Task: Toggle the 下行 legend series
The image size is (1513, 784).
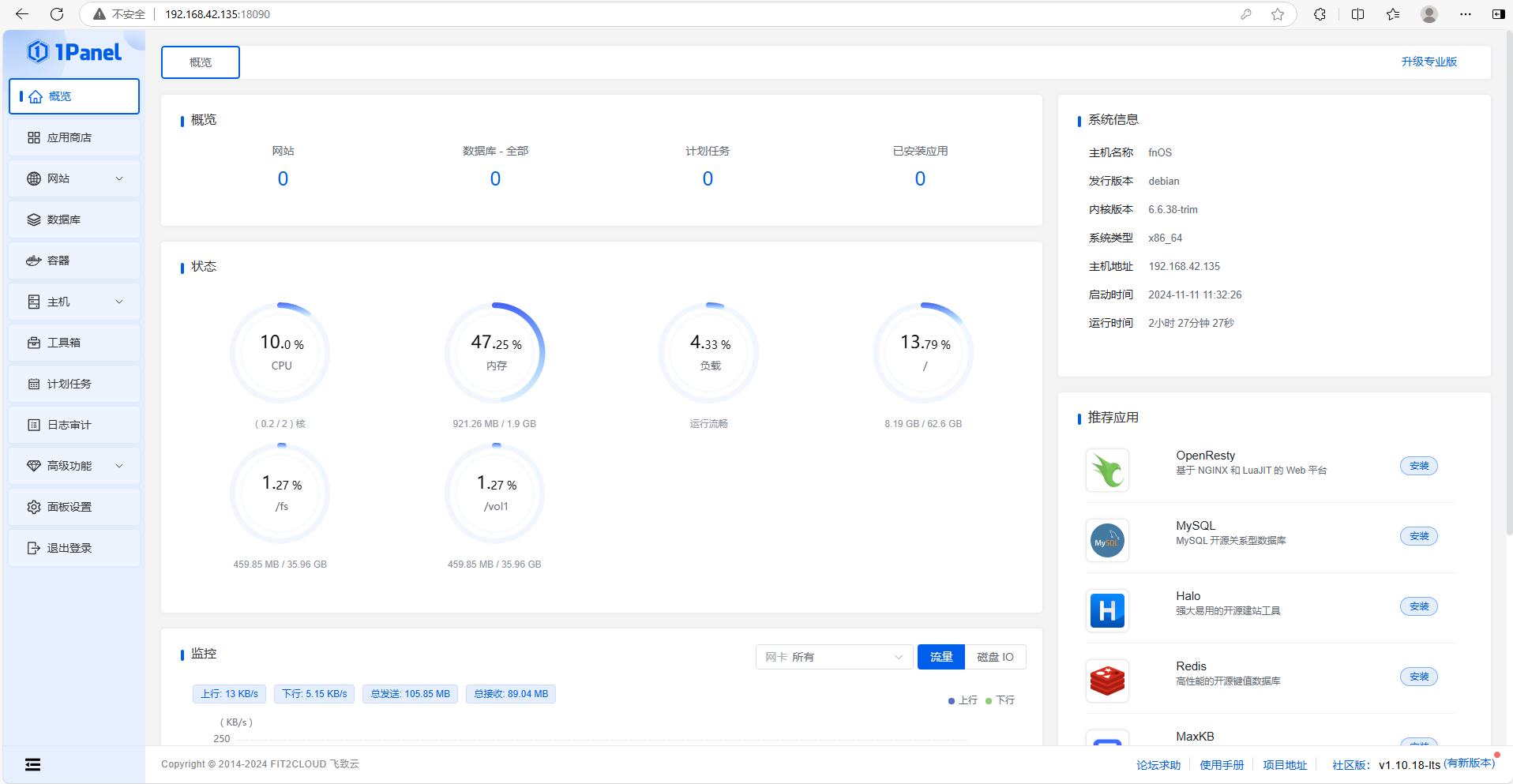Action: 1000,700
